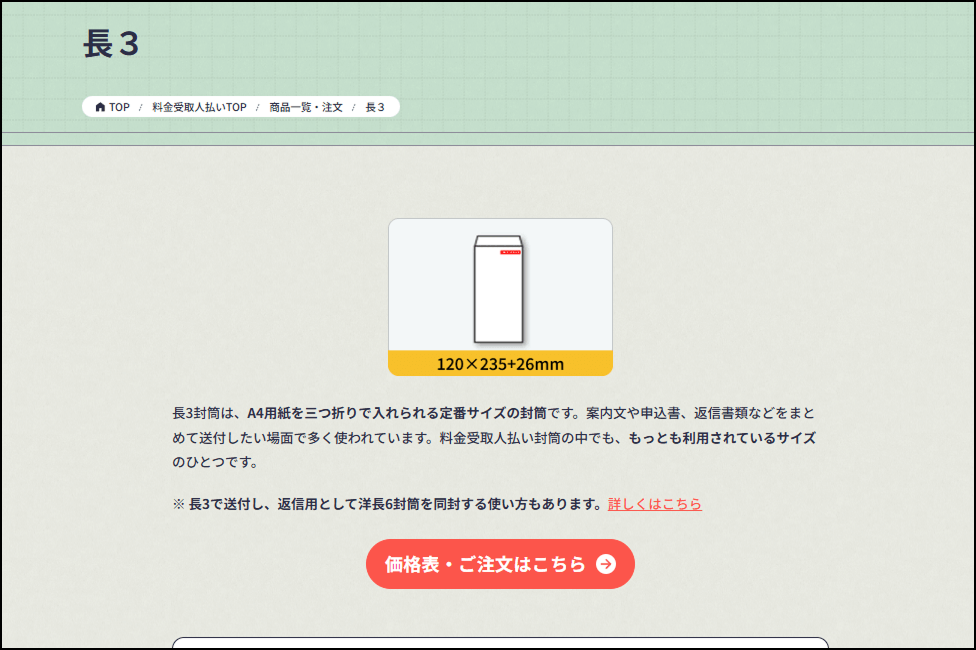Click the slash separator after TOP in the breadcrumb
Image resolution: width=976 pixels, height=650 pixels.
click(x=141, y=107)
